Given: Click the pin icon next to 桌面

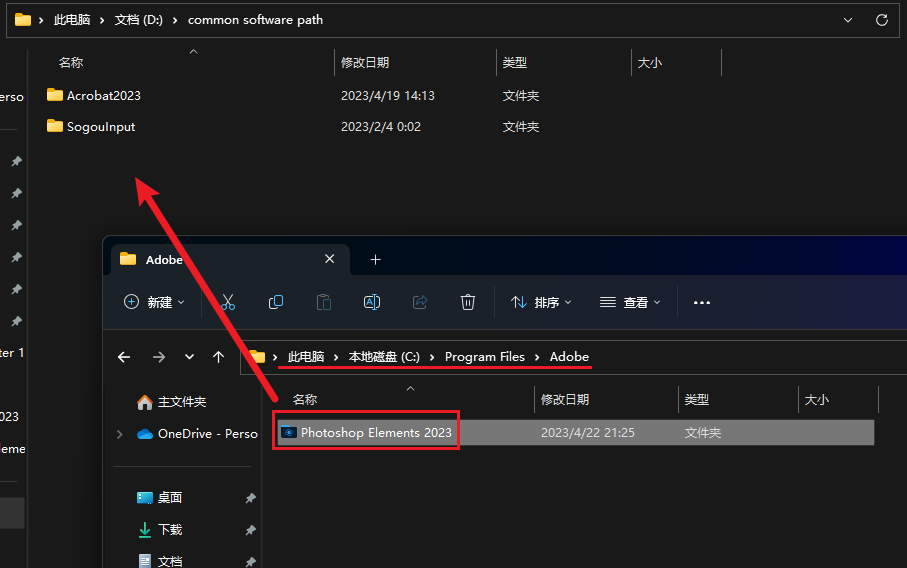Looking at the screenshot, I should tap(250, 498).
